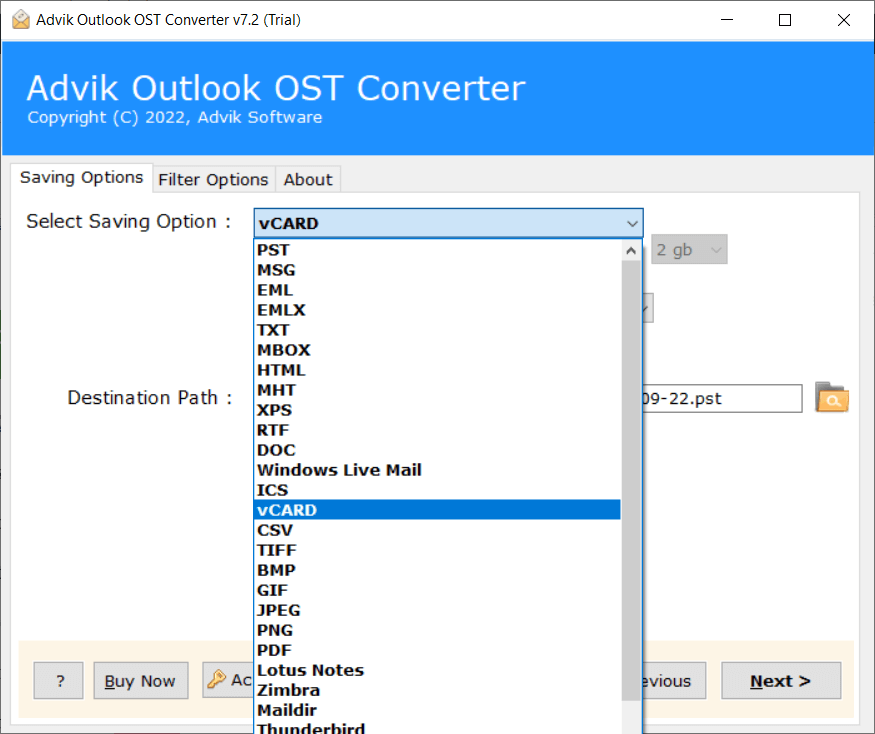
Task: Click the ? help button
Action: [59, 681]
